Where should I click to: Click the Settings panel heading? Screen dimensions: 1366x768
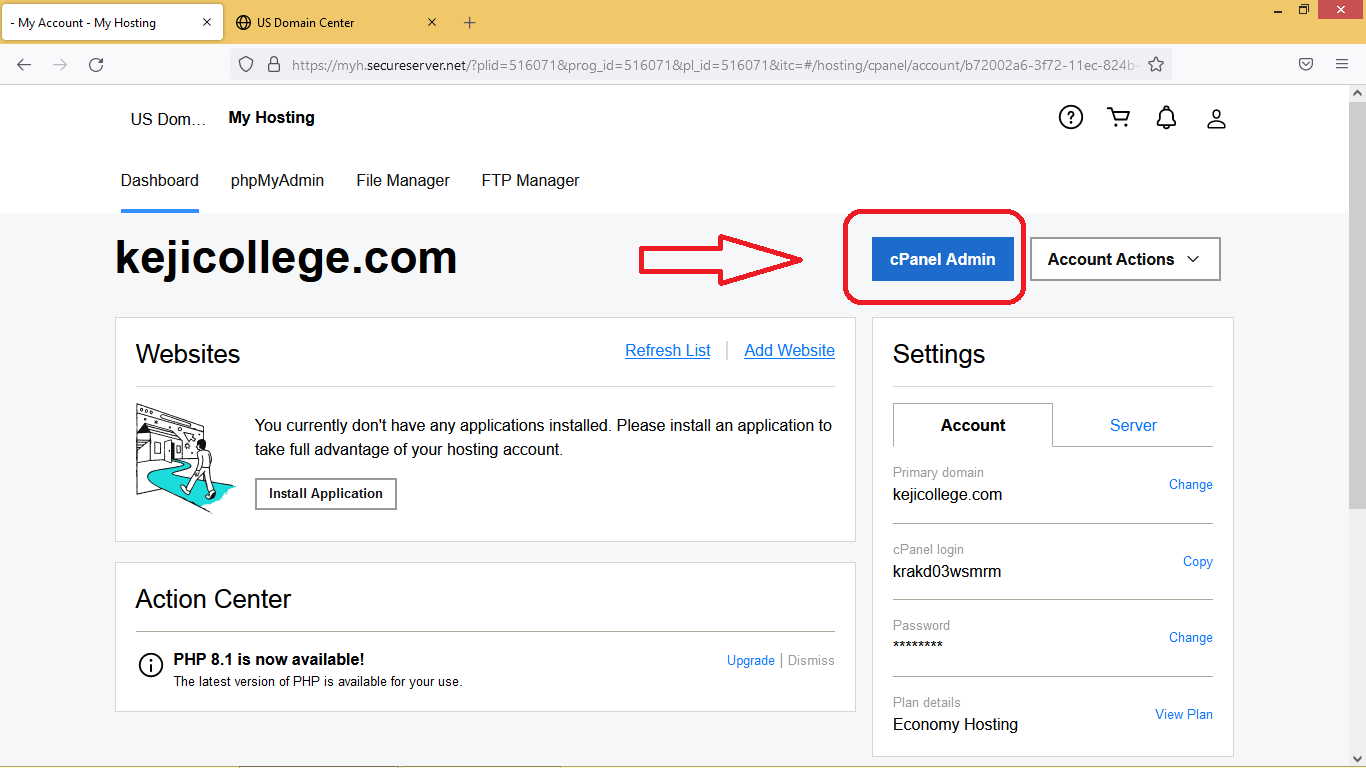[x=939, y=354]
